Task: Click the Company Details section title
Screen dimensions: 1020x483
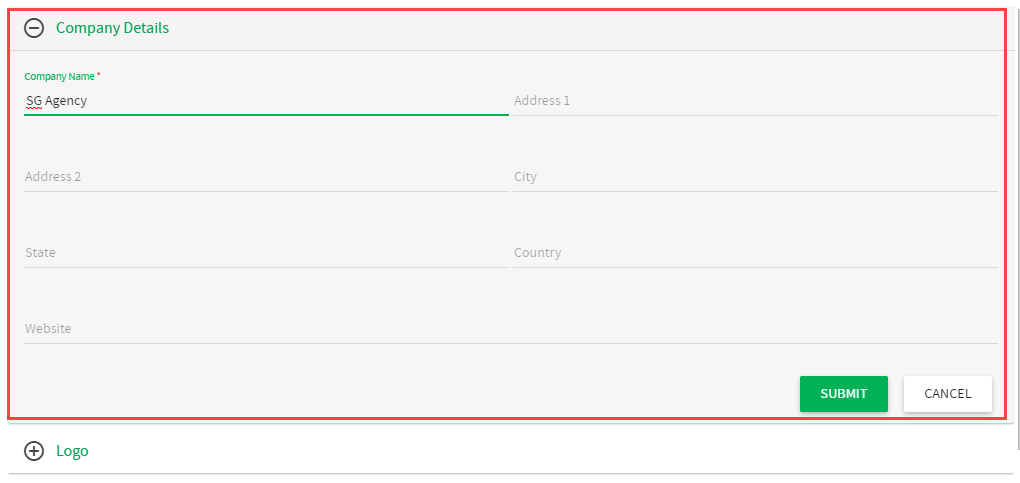Action: pyautogui.click(x=113, y=28)
